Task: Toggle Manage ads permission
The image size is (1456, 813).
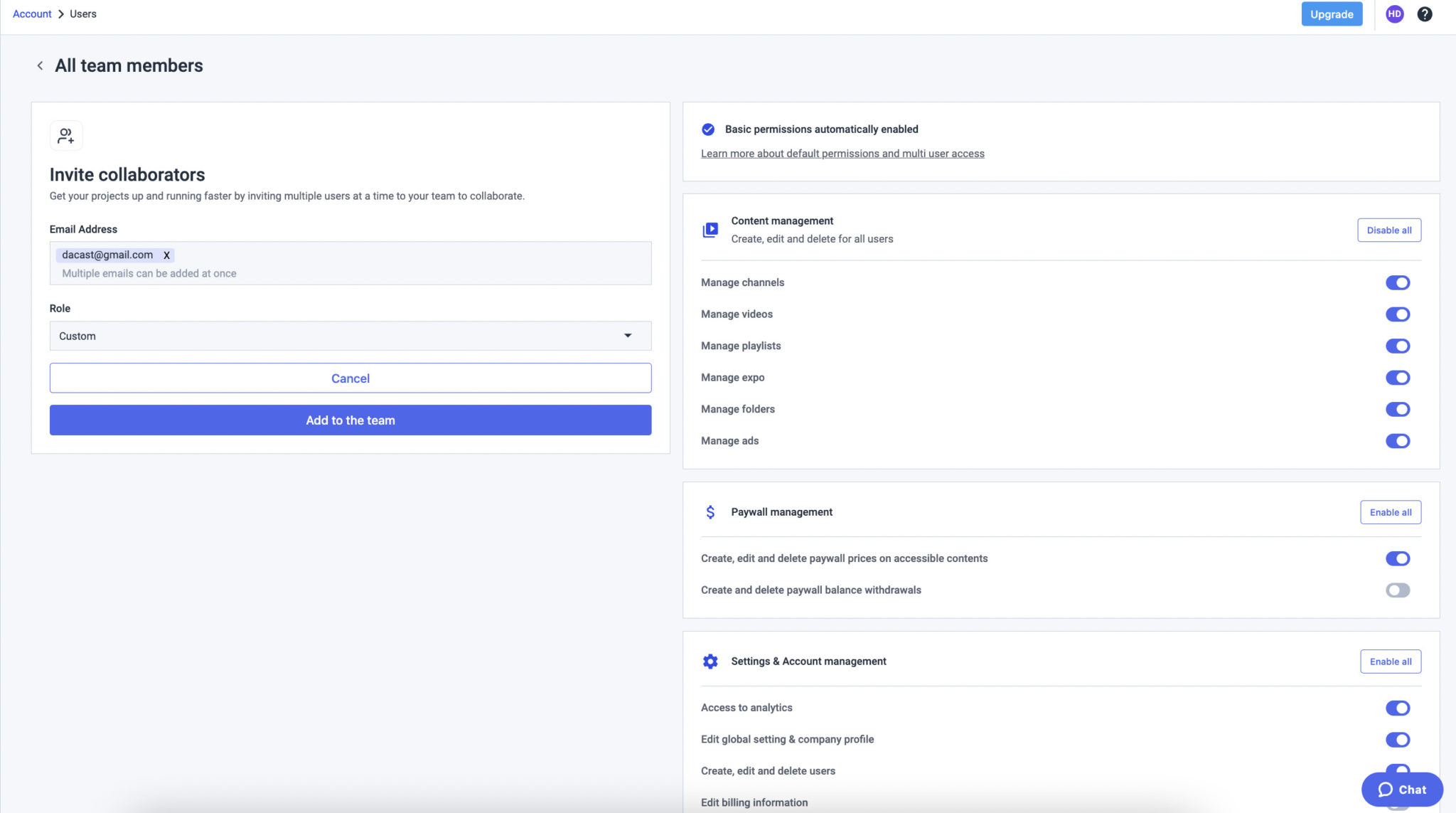Action: [x=1398, y=441]
